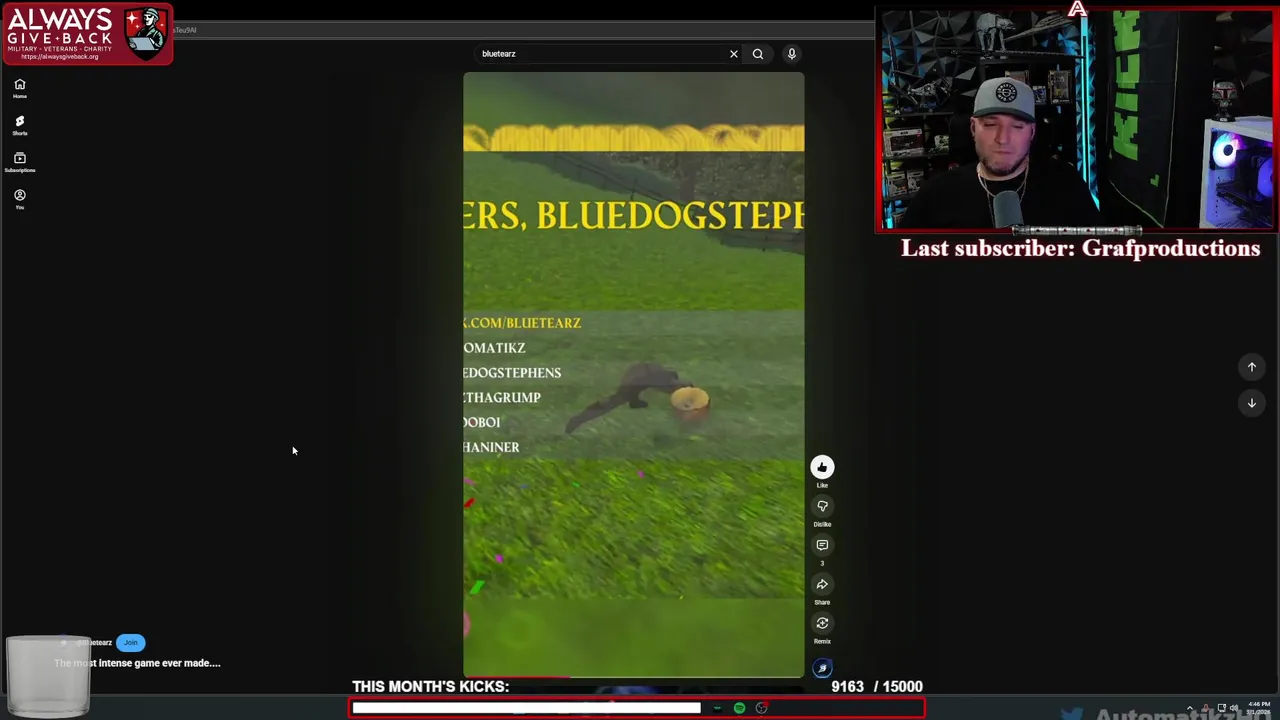Open the You sidebar item

coord(19,199)
